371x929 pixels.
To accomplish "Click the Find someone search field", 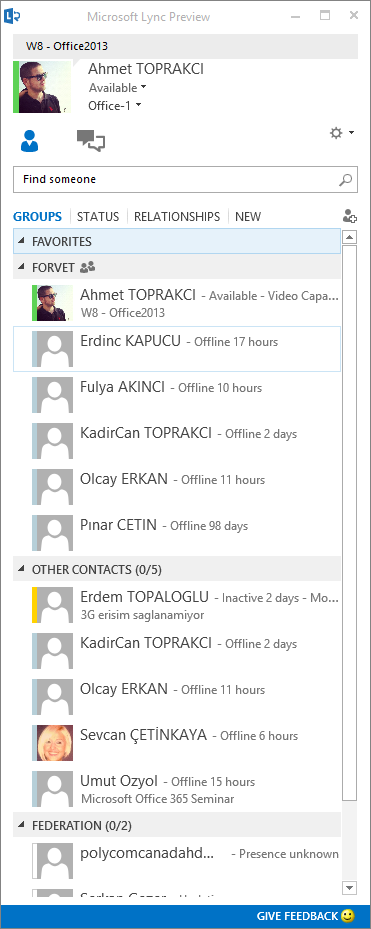I will coord(186,179).
